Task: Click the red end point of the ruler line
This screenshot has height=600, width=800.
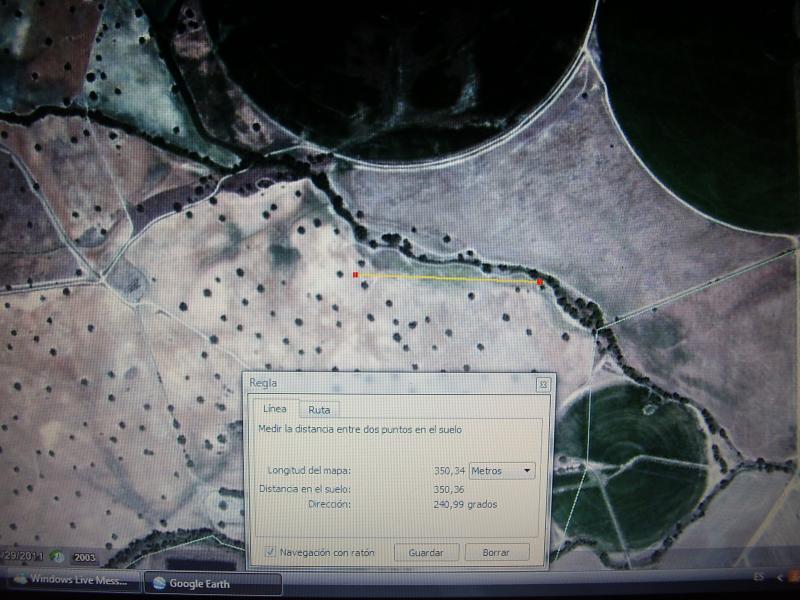Action: tap(540, 283)
